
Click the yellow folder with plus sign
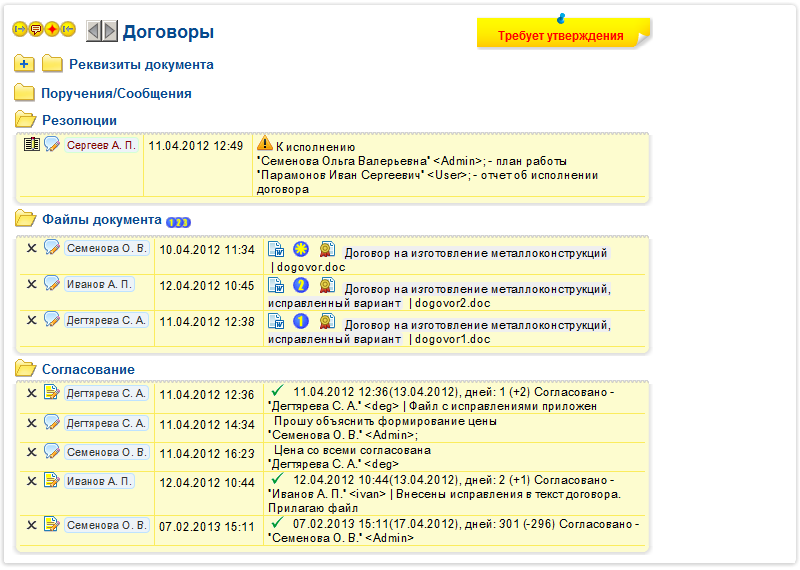[x=24, y=64]
